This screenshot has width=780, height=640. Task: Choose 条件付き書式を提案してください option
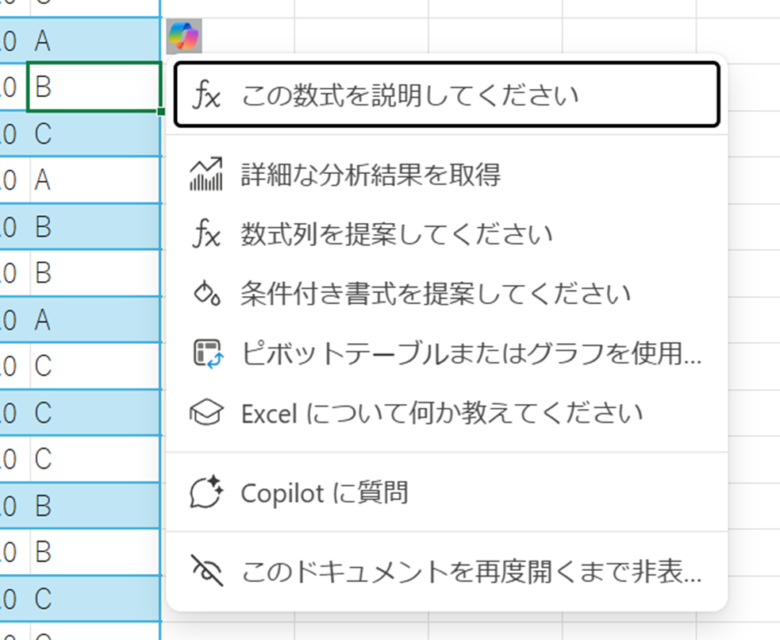(435, 294)
